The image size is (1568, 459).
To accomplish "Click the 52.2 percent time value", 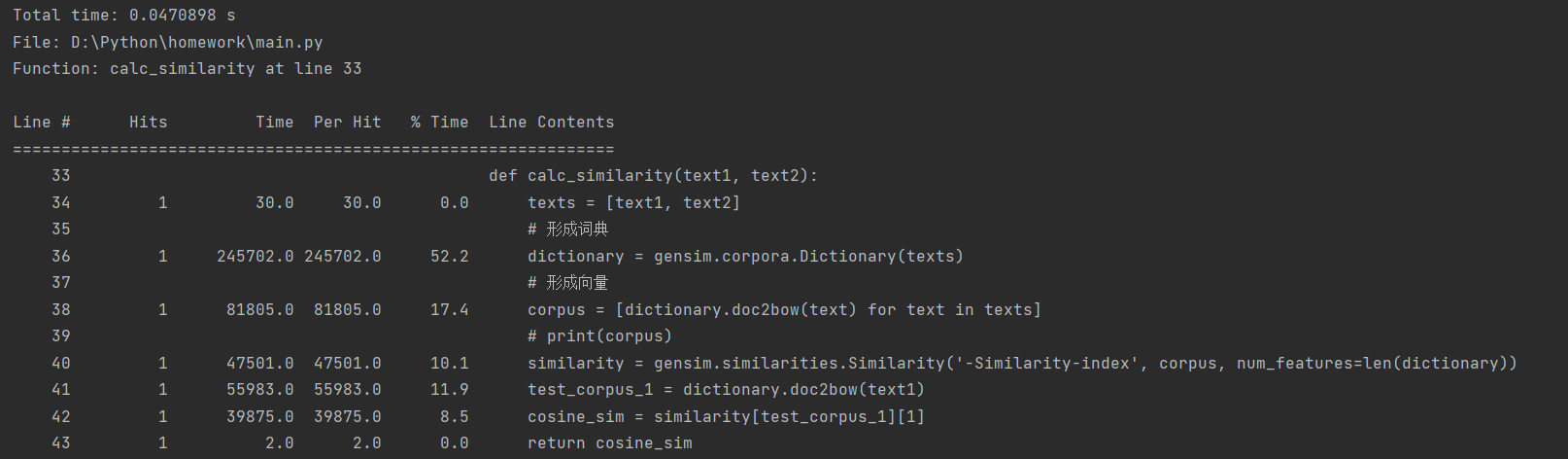I will 449,257.
